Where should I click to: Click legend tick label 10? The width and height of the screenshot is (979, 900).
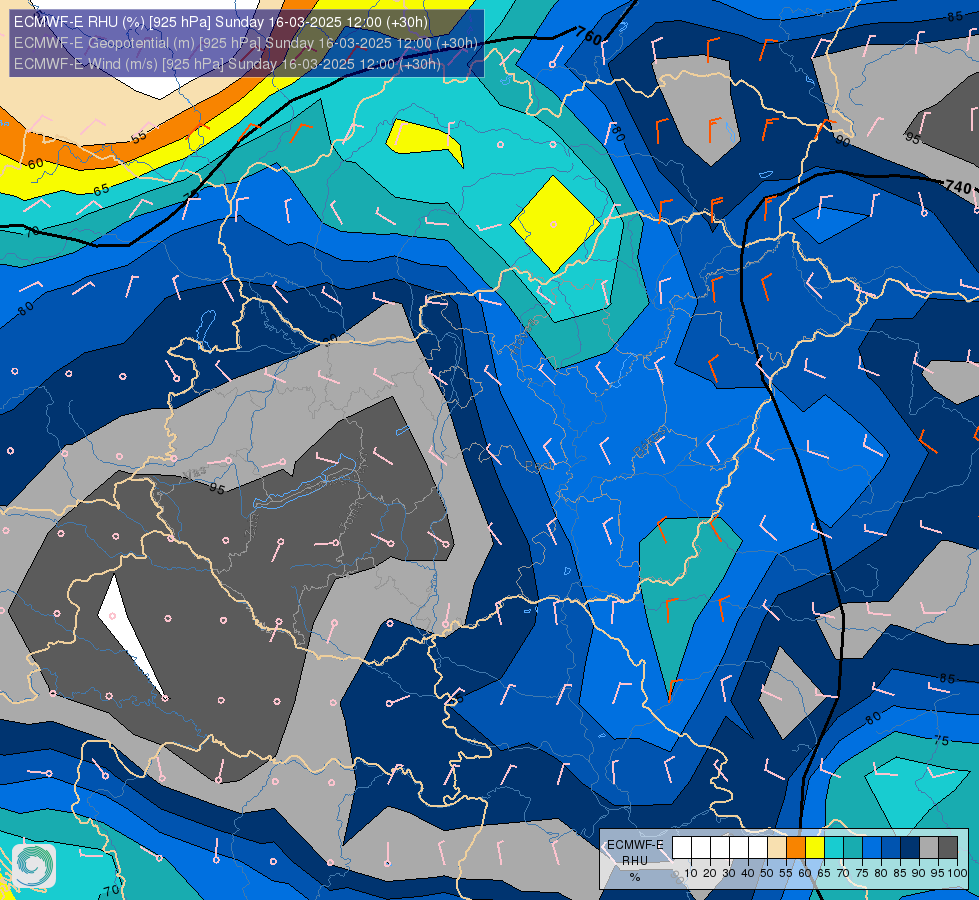[691, 873]
